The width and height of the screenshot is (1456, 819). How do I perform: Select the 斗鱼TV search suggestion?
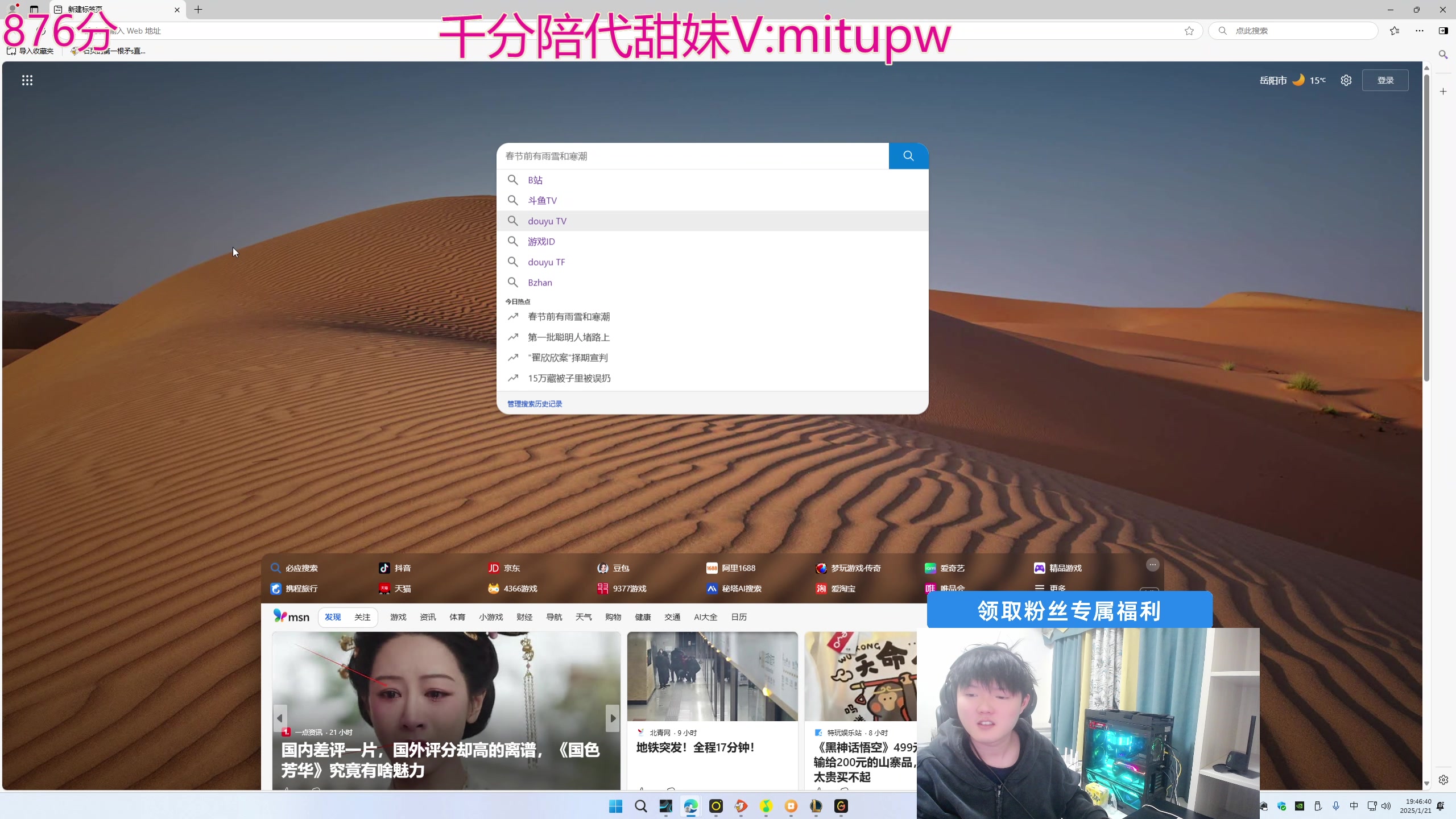pyautogui.click(x=712, y=200)
